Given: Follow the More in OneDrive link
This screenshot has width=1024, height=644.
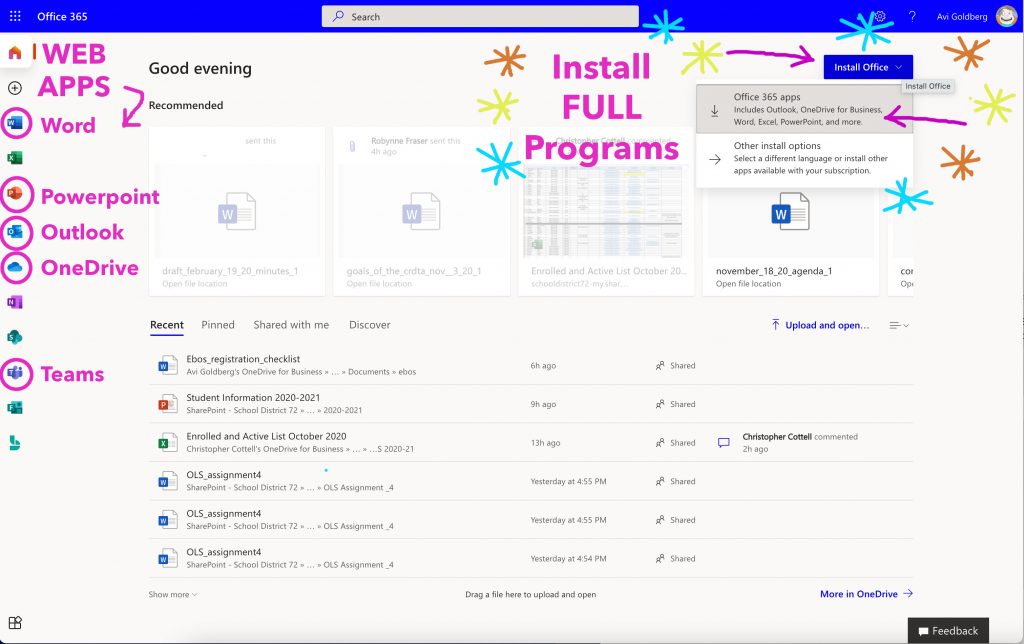Looking at the screenshot, I should pos(866,594).
